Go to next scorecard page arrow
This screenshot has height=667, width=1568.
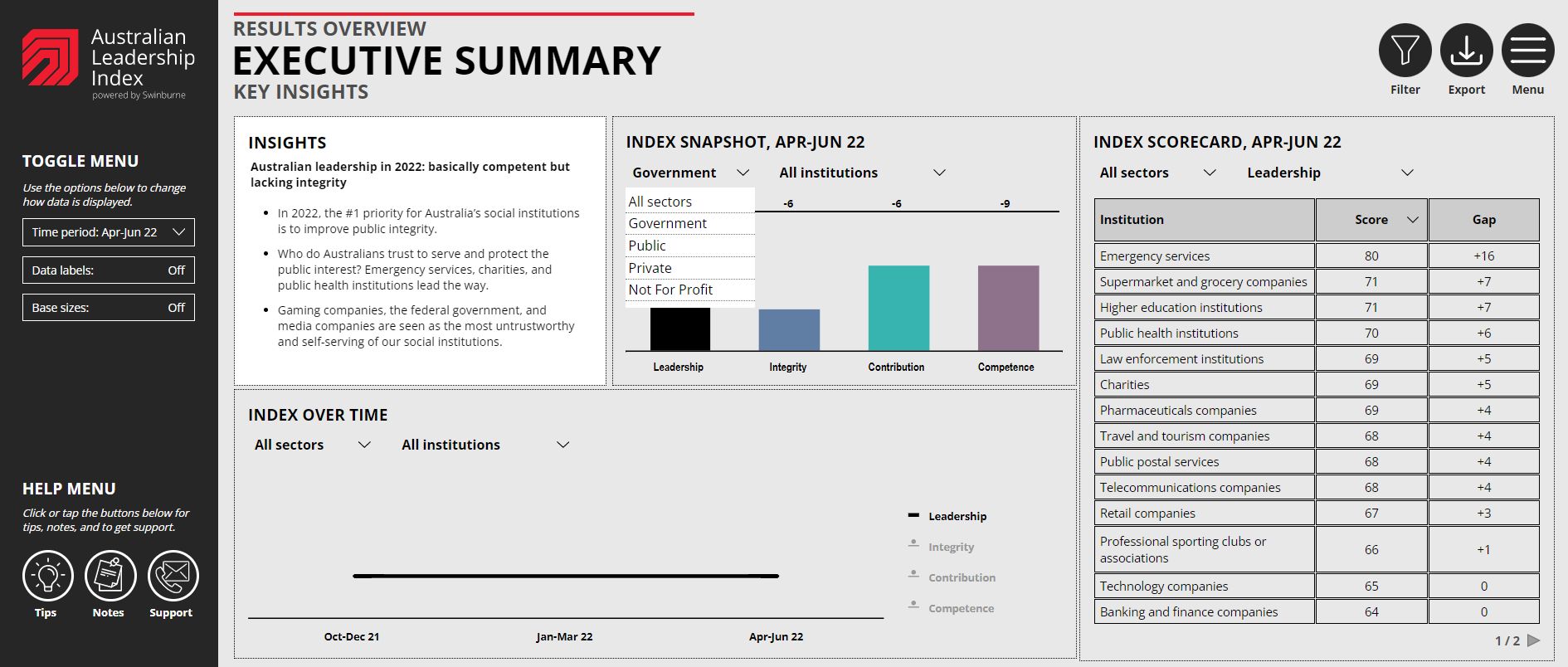pos(1533,640)
